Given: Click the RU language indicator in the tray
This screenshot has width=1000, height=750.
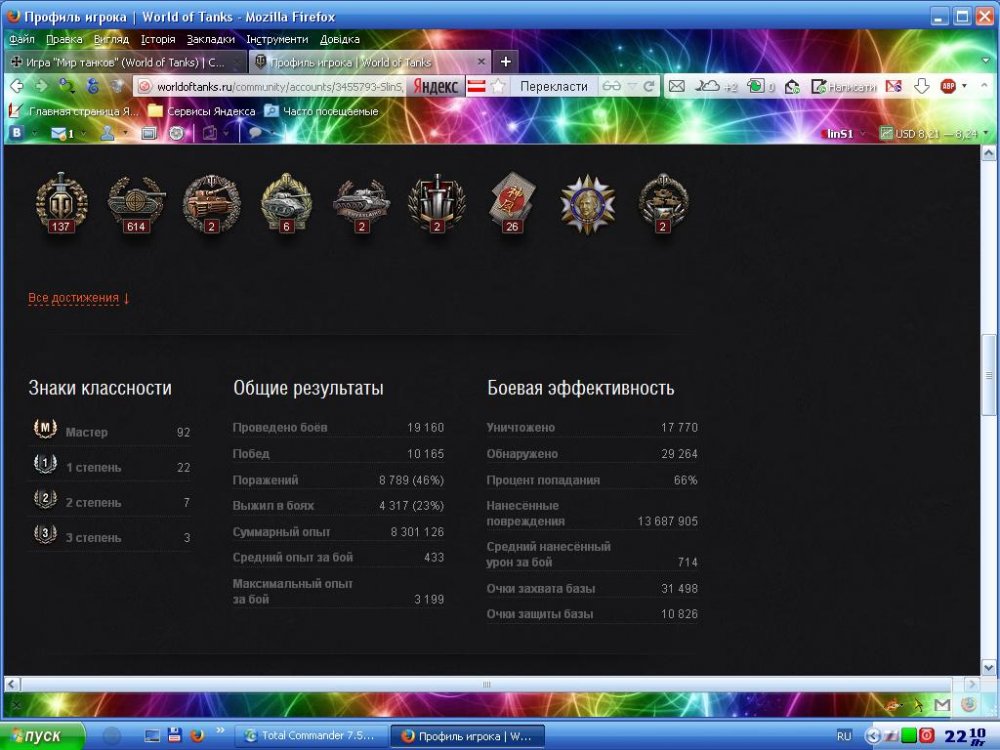Looking at the screenshot, I should point(844,736).
